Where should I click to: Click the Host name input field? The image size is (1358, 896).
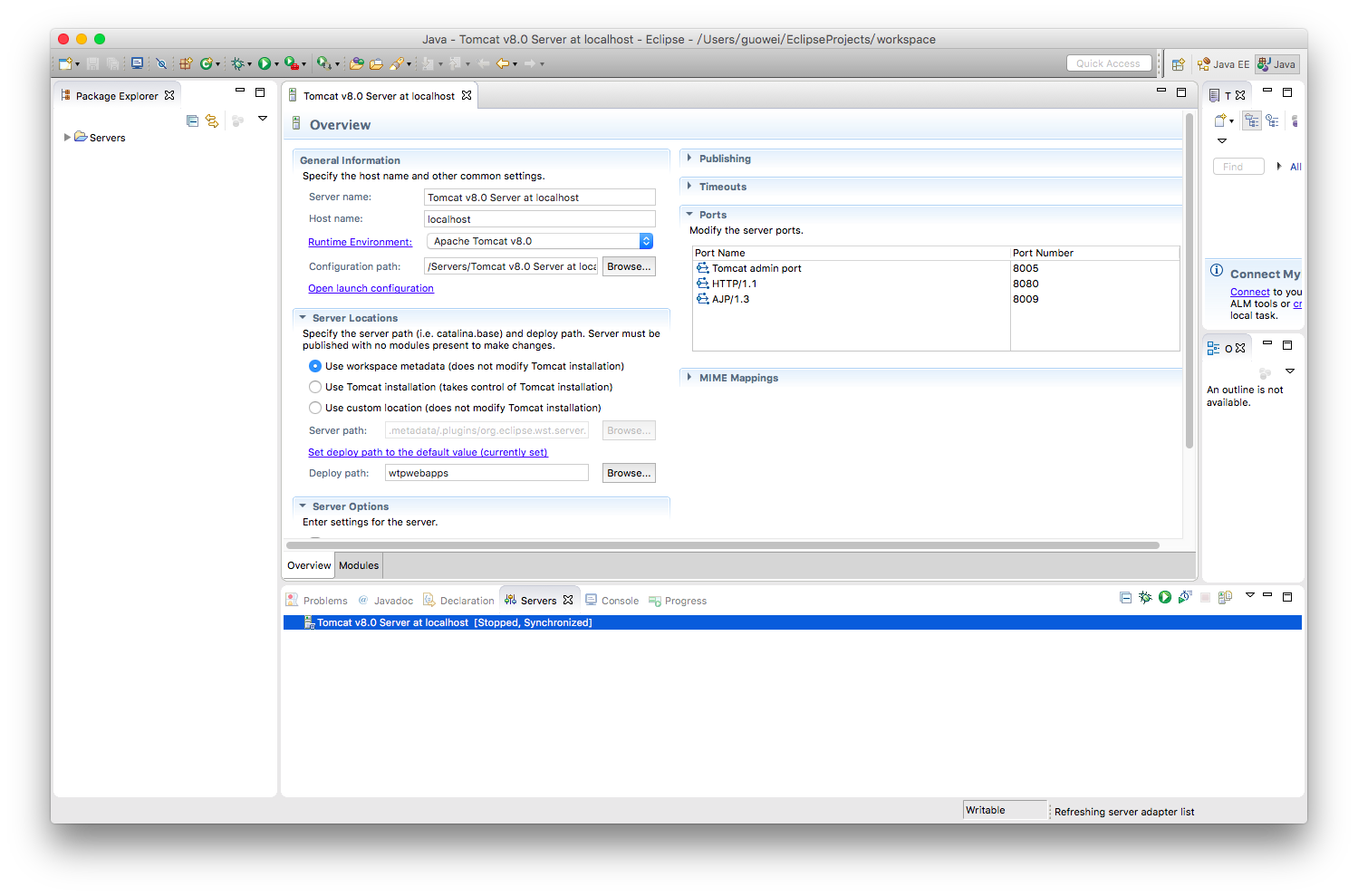pyautogui.click(x=540, y=219)
